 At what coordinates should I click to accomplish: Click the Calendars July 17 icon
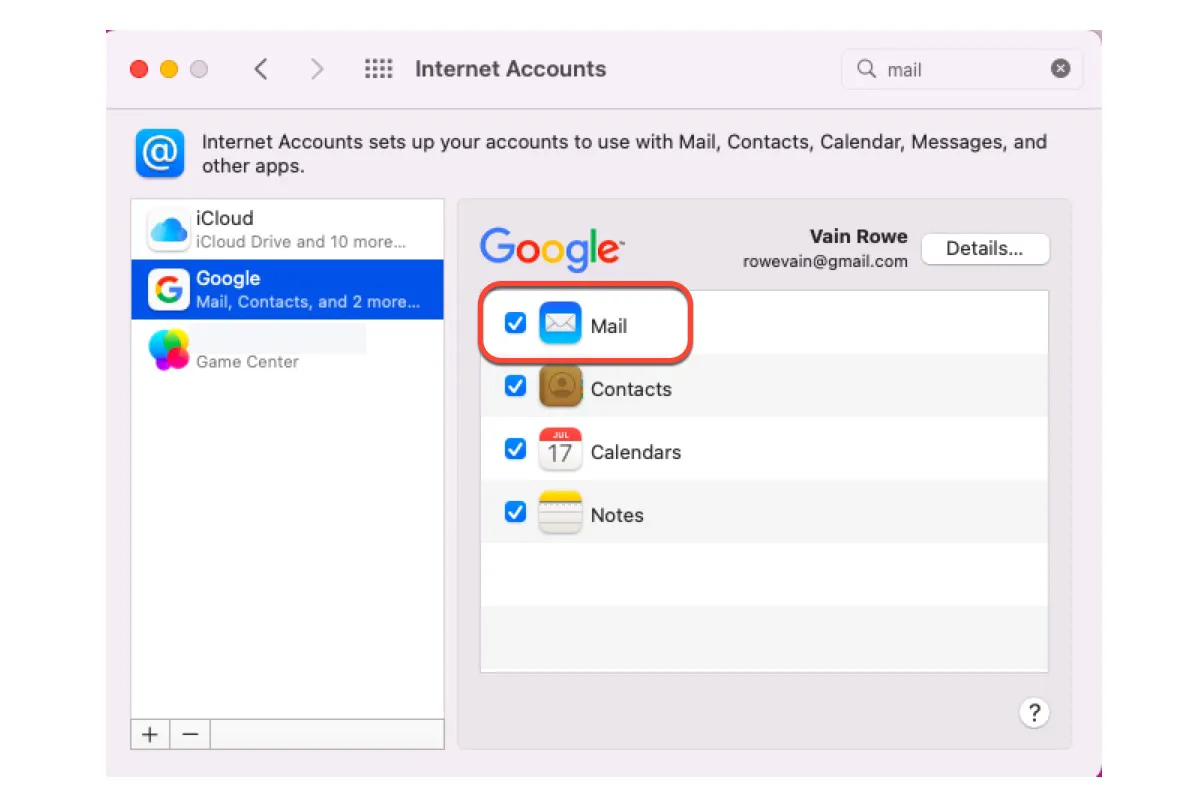[x=560, y=450]
